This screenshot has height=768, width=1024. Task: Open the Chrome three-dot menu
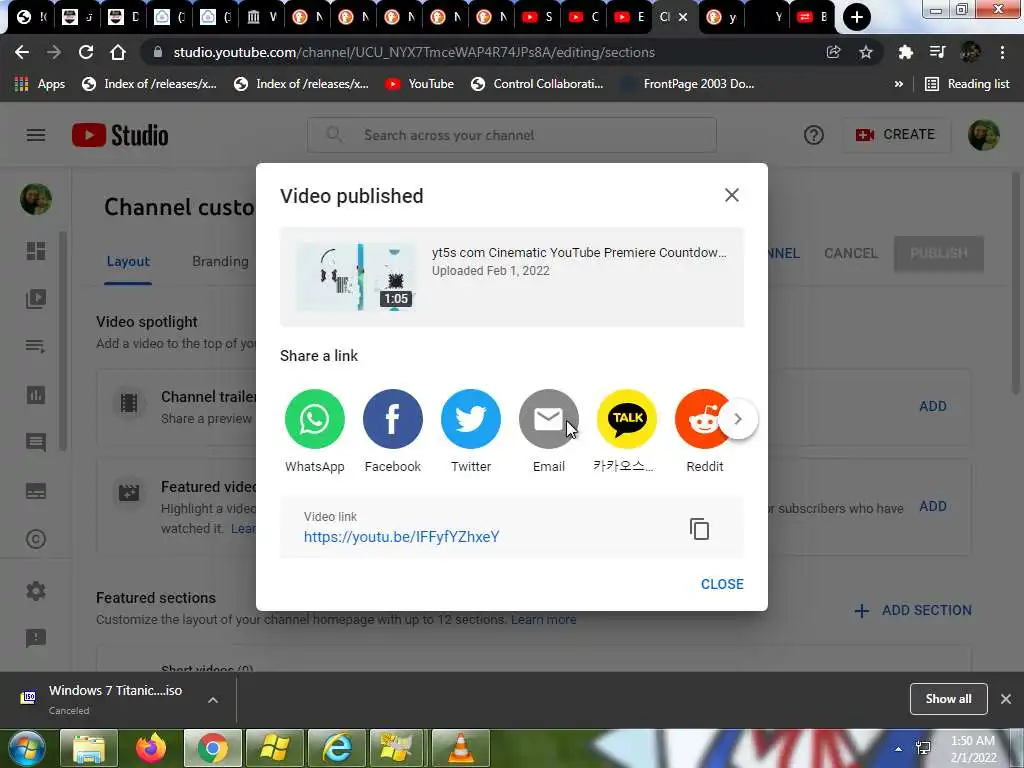coord(1002,52)
